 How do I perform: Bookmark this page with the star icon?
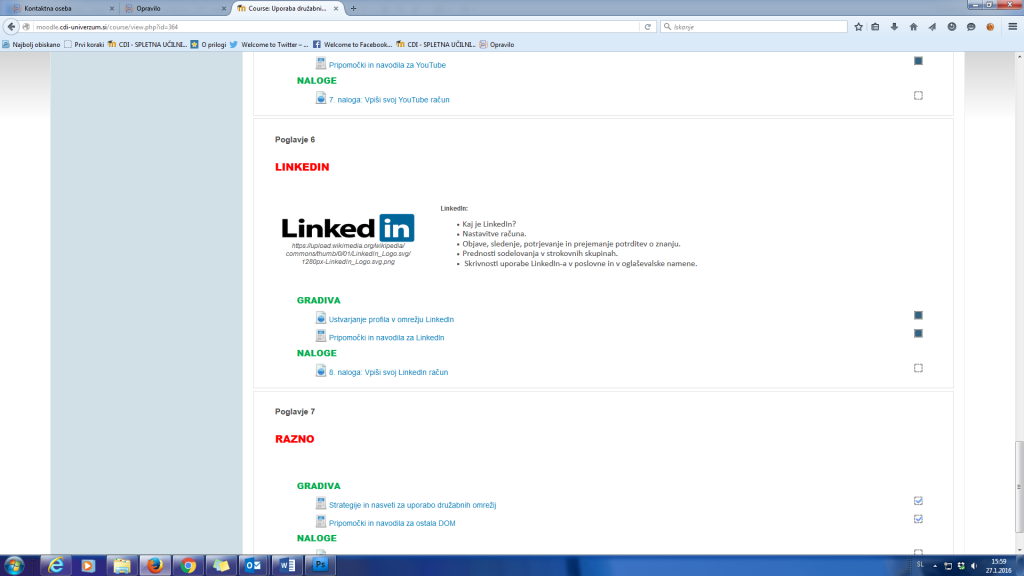click(x=857, y=27)
